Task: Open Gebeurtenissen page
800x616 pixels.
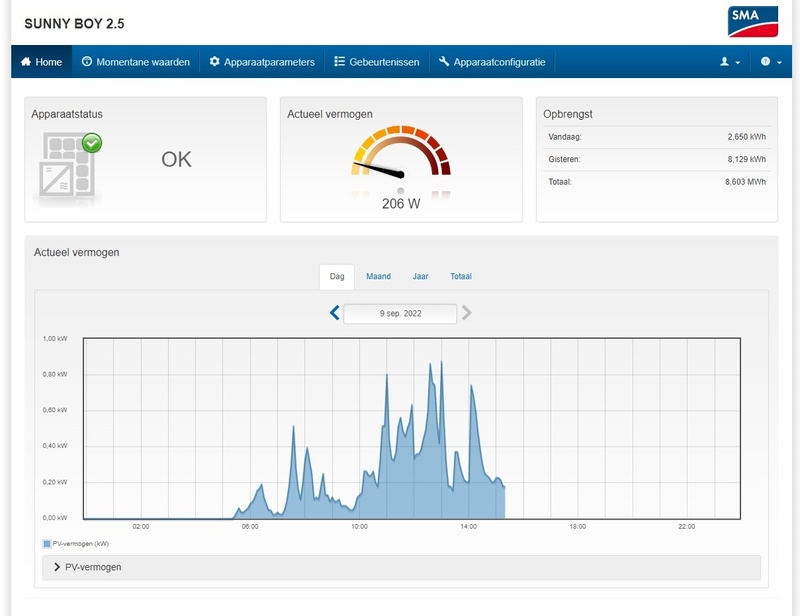Action: [x=377, y=62]
